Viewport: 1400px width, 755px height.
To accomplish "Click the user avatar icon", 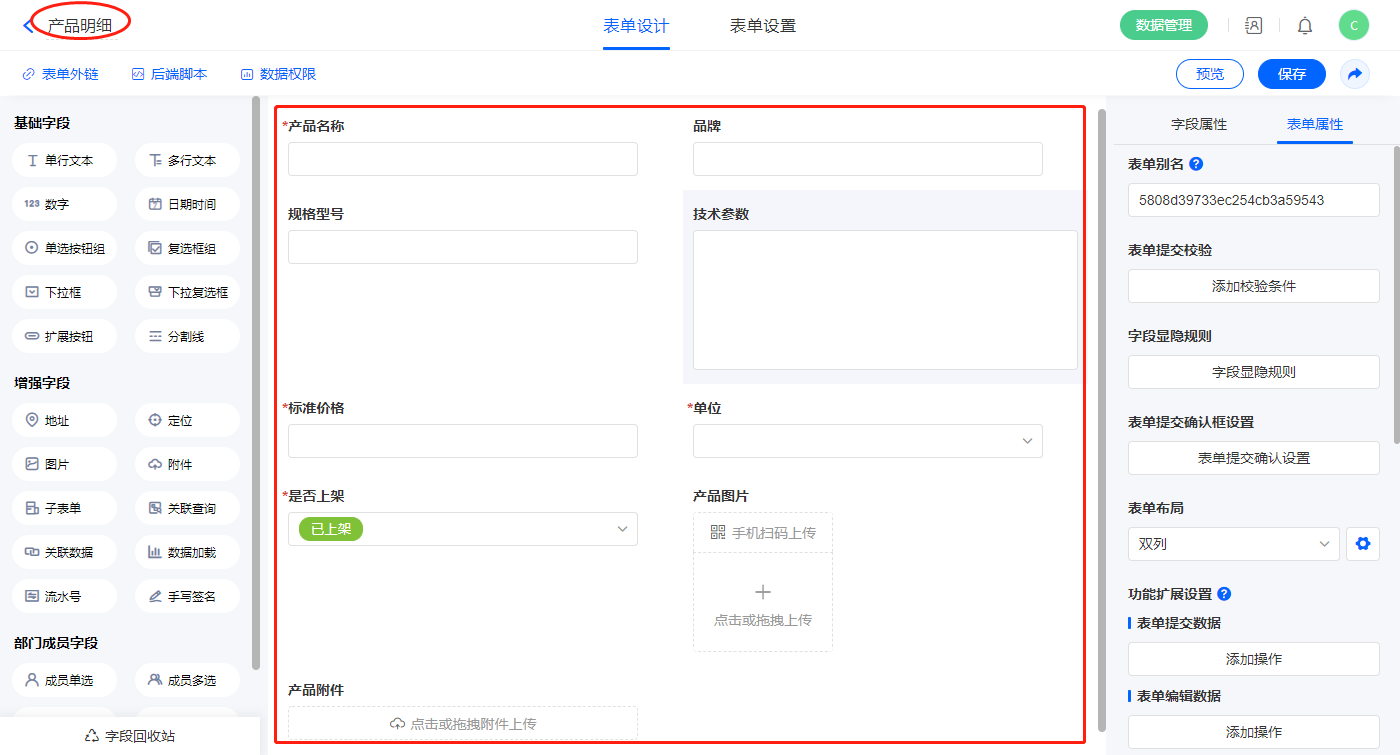I will coord(1353,26).
